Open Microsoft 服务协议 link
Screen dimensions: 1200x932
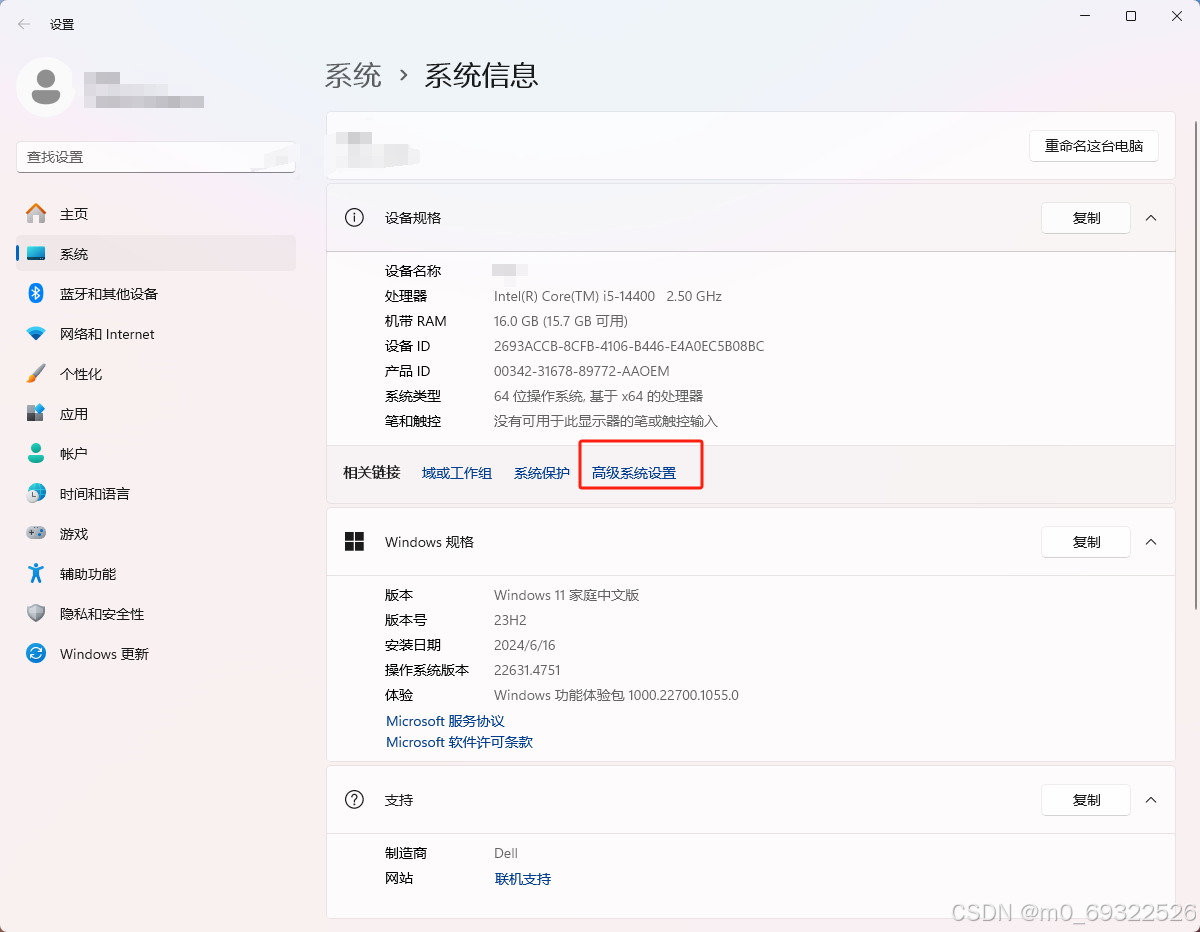(x=445, y=721)
